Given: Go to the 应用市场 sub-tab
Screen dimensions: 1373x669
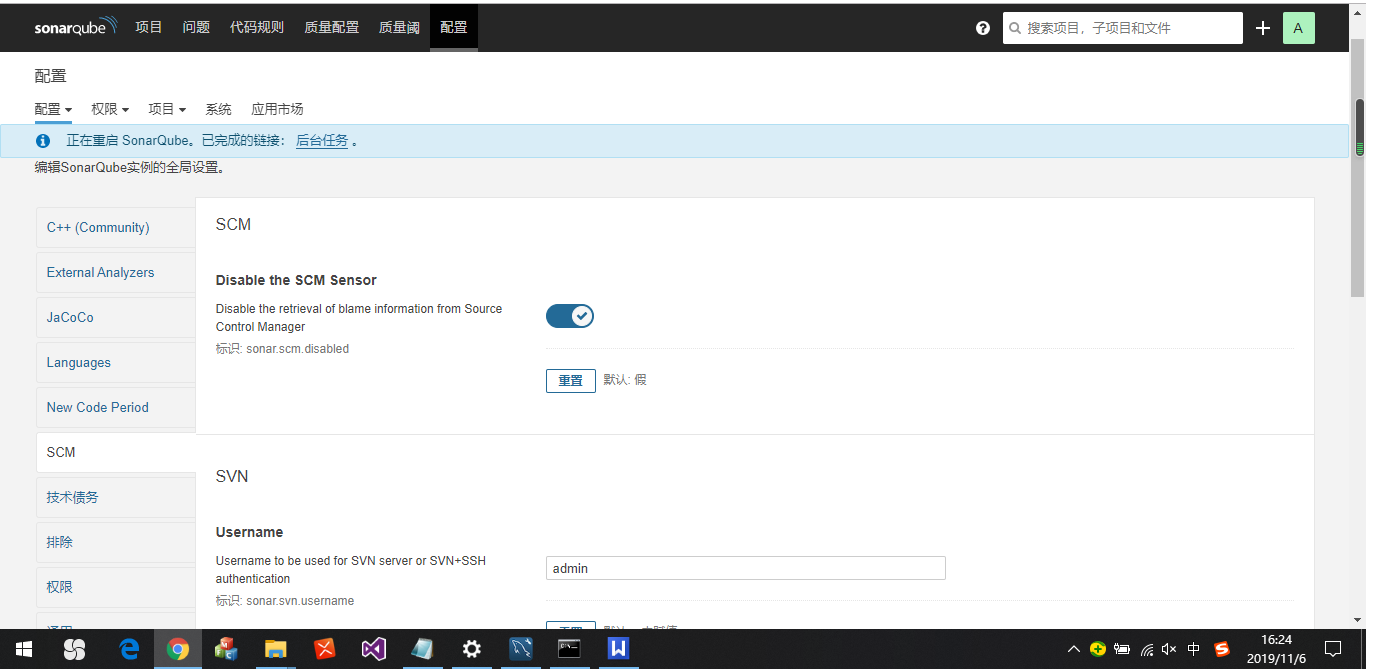Looking at the screenshot, I should coord(277,109).
